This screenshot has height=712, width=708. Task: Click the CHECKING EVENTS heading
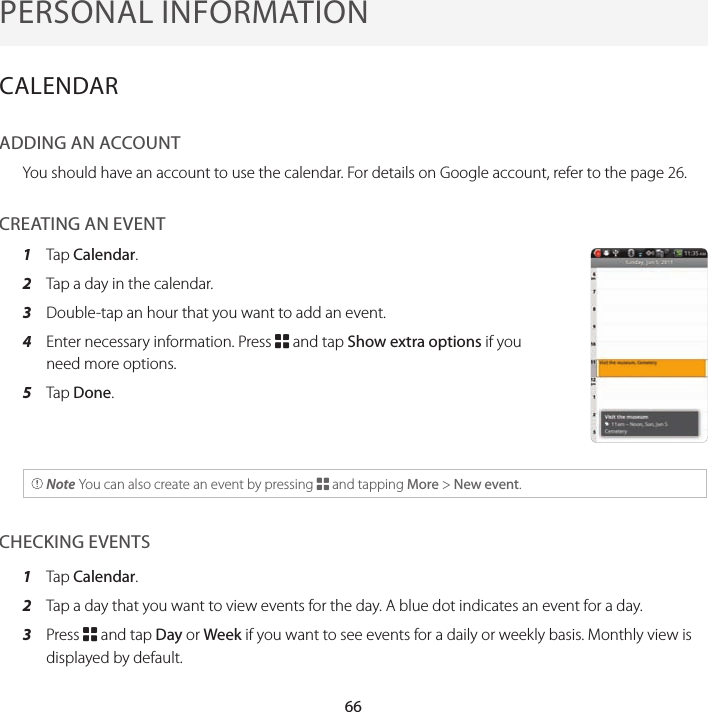[x=75, y=543]
